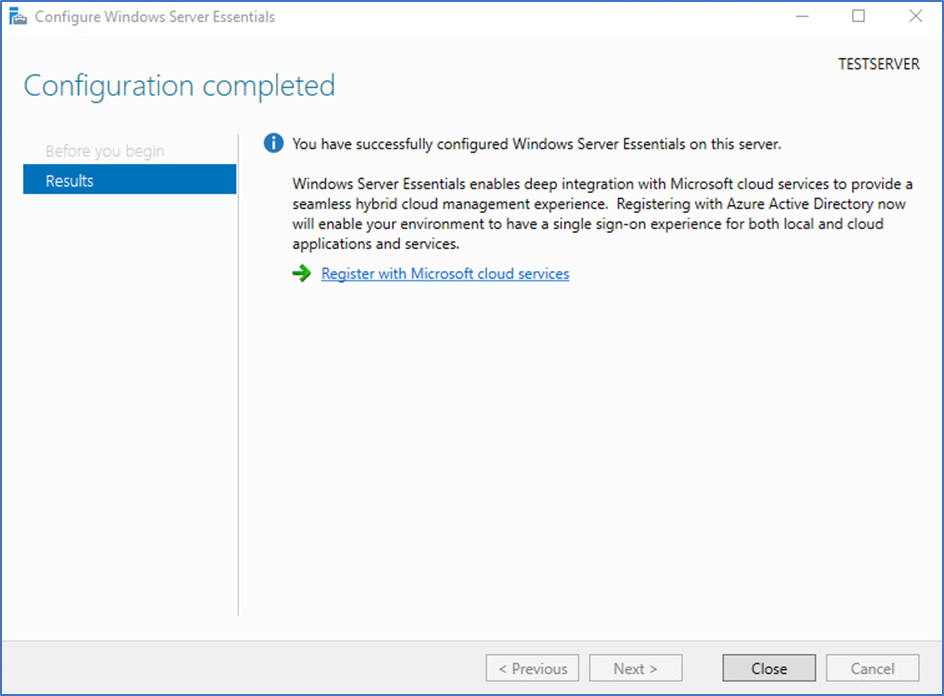Click the blue information icon

(273, 143)
